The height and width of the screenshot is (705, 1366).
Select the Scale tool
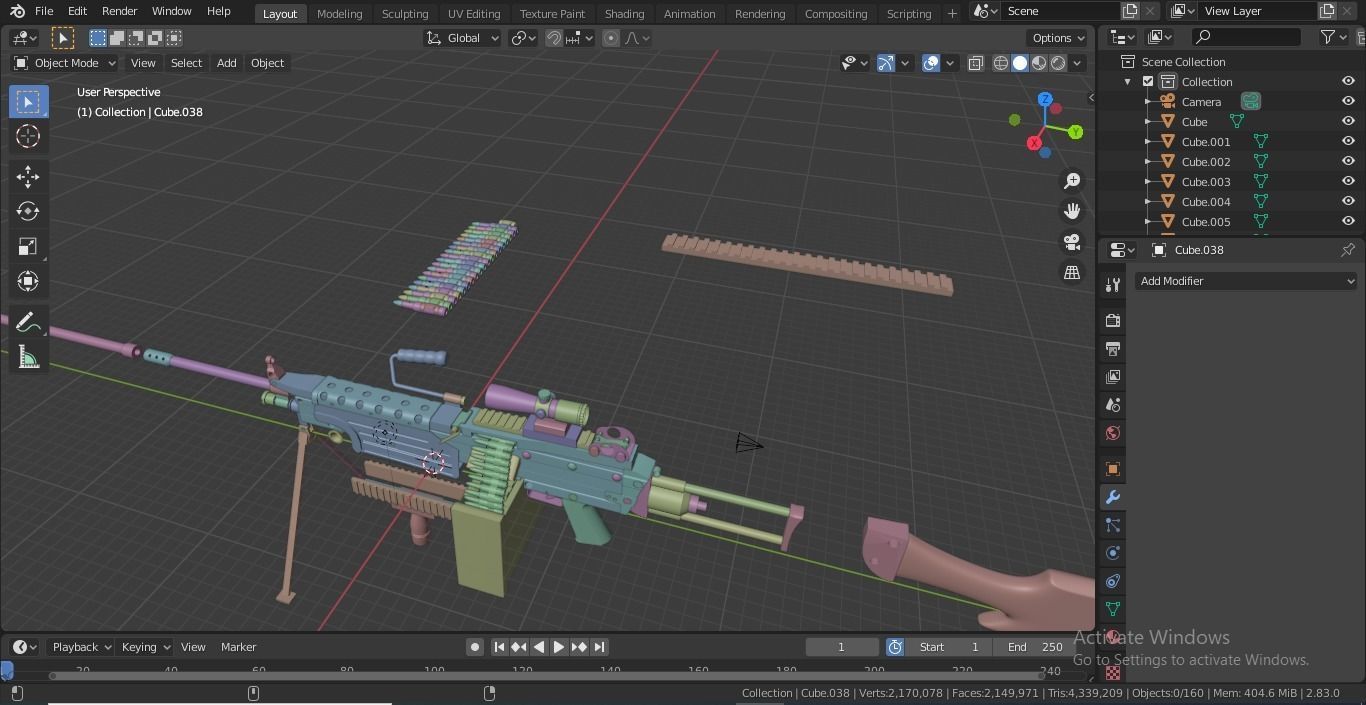click(28, 246)
